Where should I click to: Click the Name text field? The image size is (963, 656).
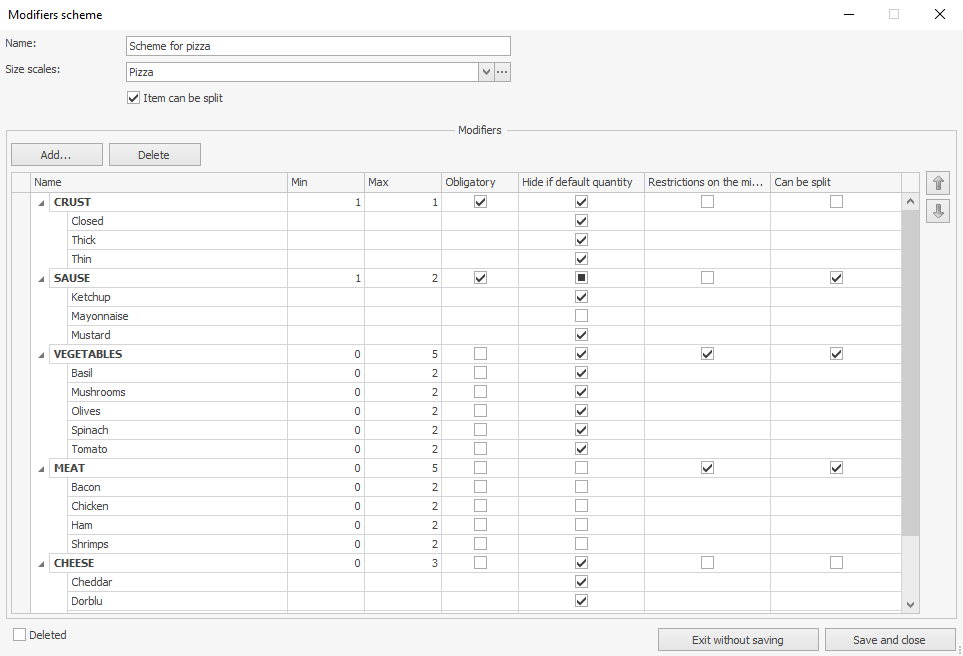coord(318,46)
